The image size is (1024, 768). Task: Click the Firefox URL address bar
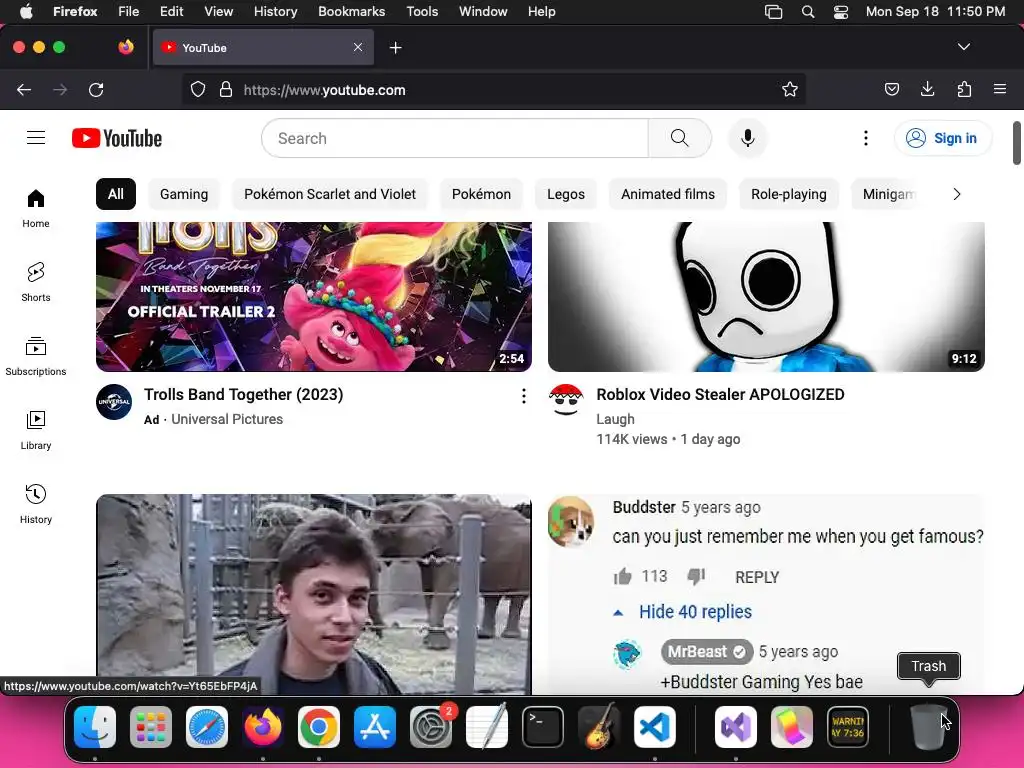click(493, 89)
